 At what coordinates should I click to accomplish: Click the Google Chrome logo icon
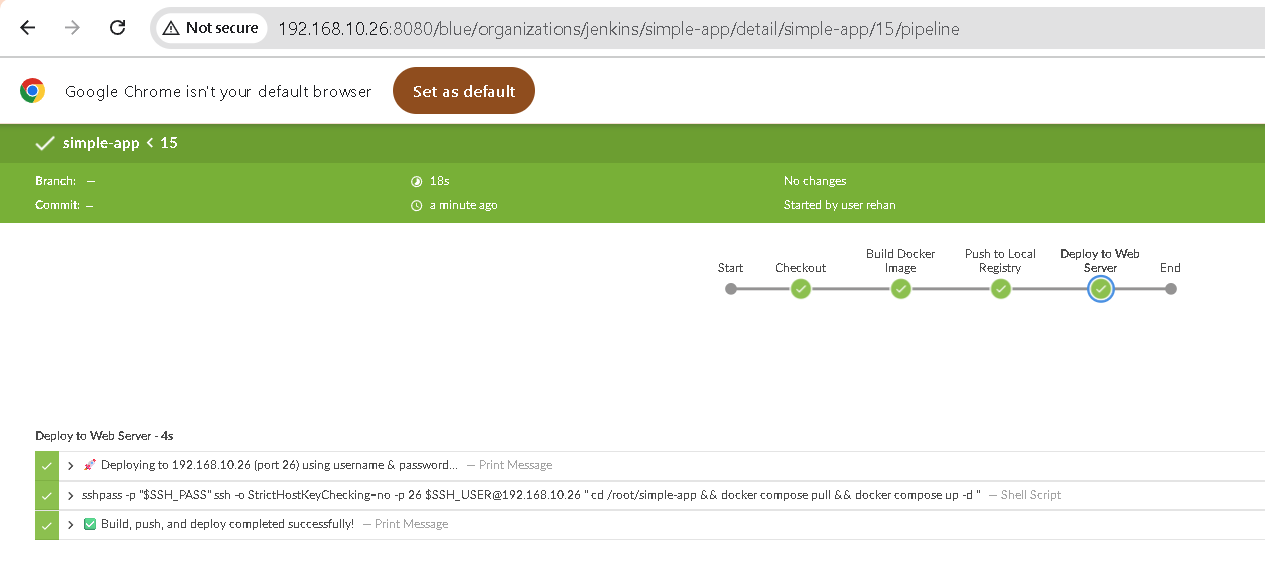pos(33,91)
